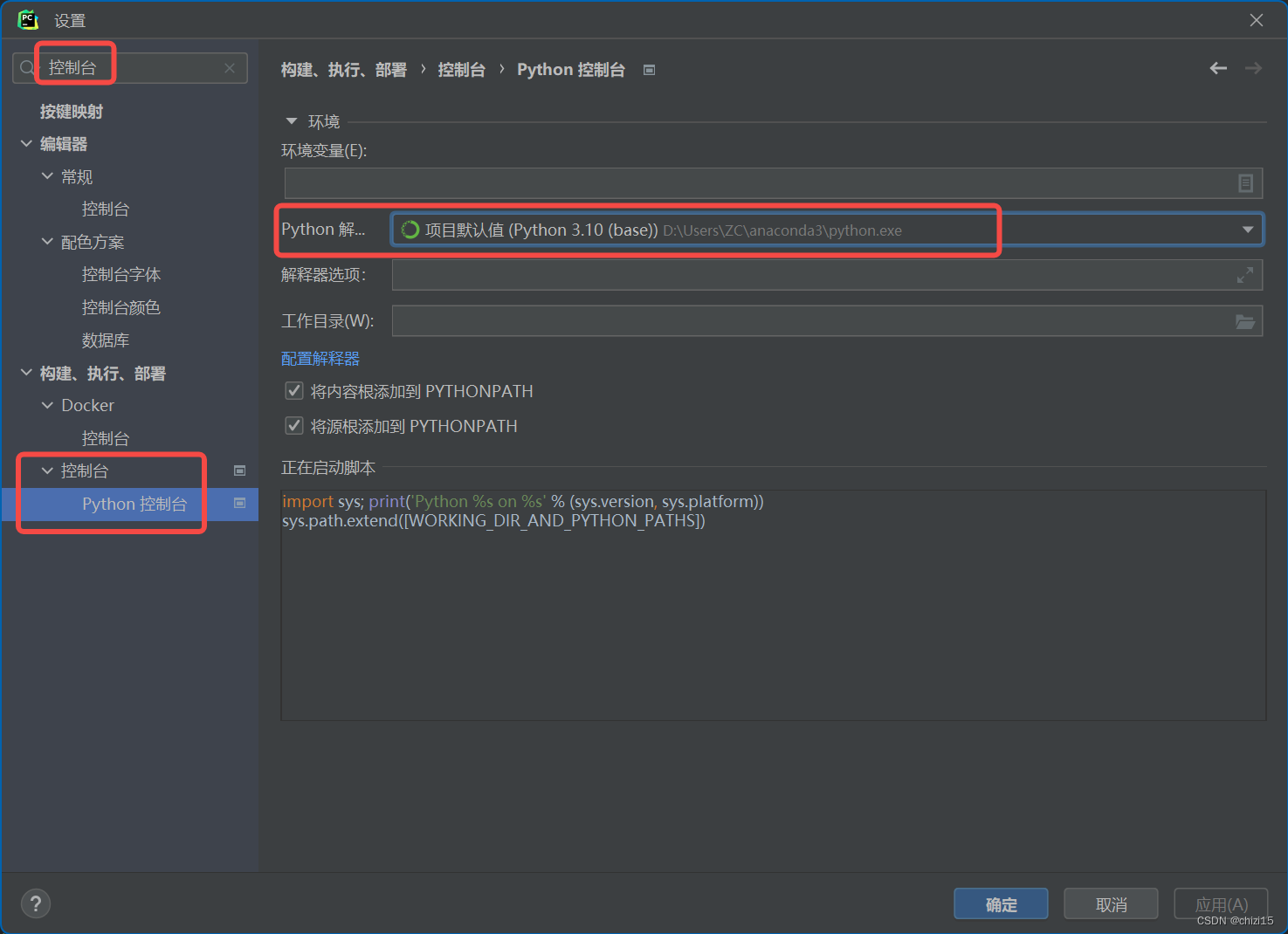Viewport: 1288px width, 934px height.
Task: Collapse the 环境 section
Action: (292, 121)
